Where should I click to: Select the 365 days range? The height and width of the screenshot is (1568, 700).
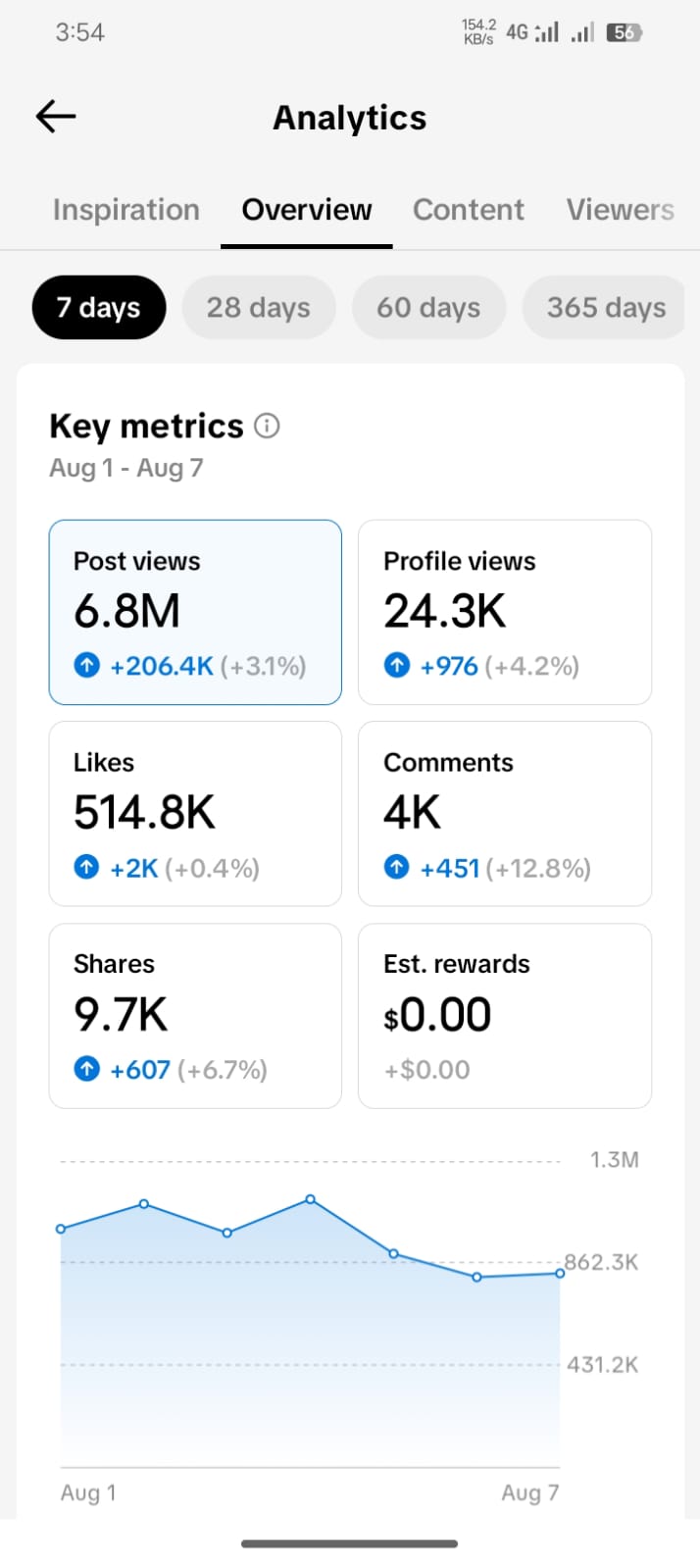click(x=604, y=308)
